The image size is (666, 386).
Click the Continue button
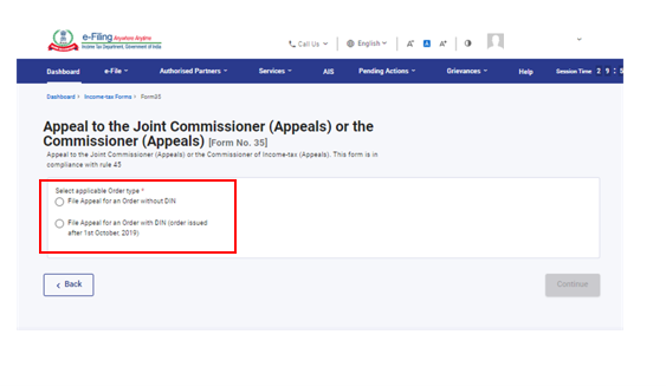coord(573,285)
